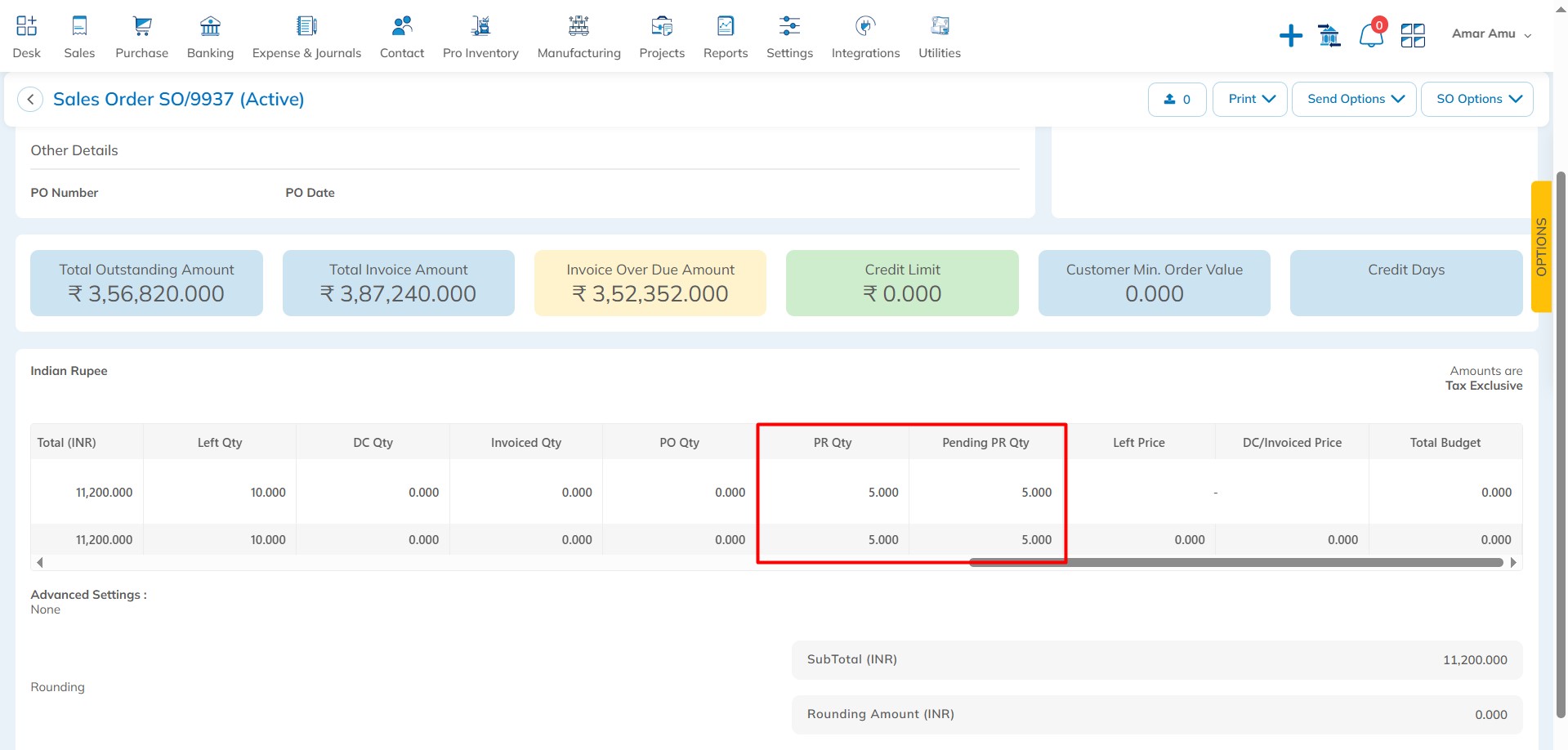Open the notifications bell icon

tap(1371, 34)
